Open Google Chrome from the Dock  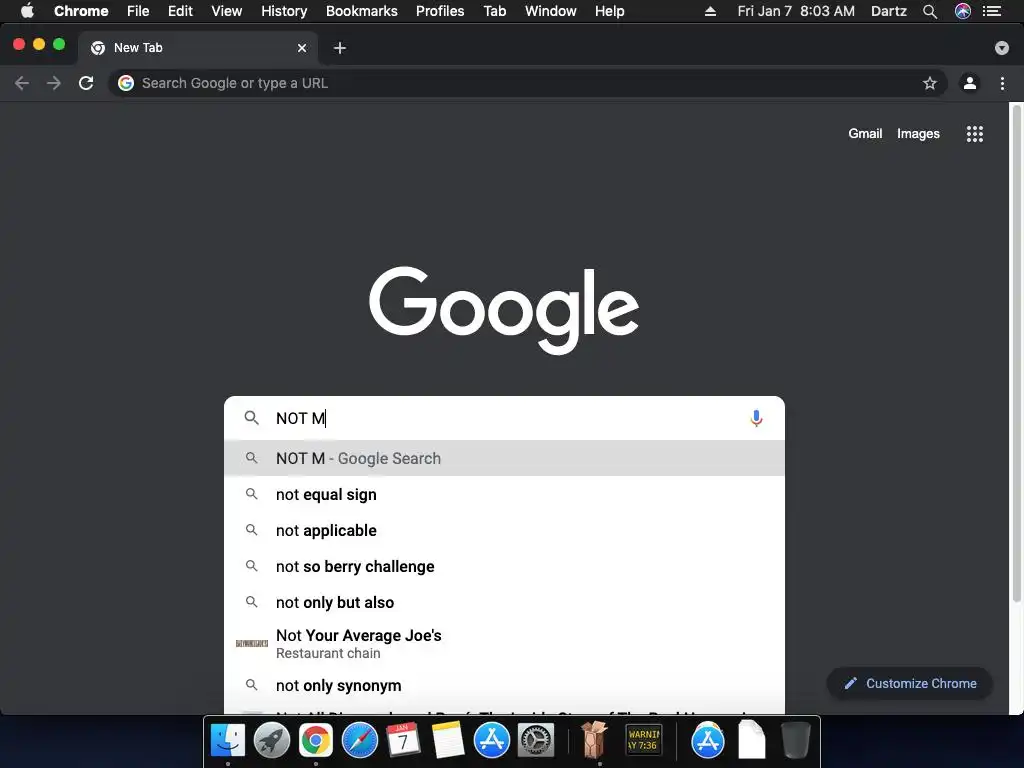pos(315,741)
